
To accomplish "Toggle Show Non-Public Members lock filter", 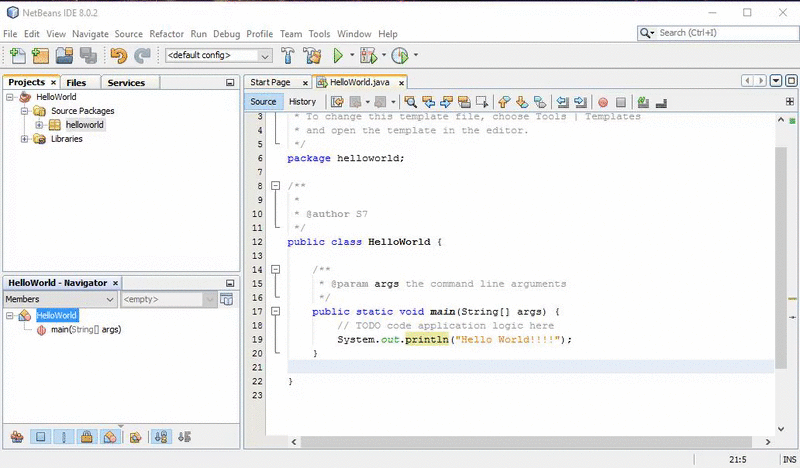I will [87, 437].
